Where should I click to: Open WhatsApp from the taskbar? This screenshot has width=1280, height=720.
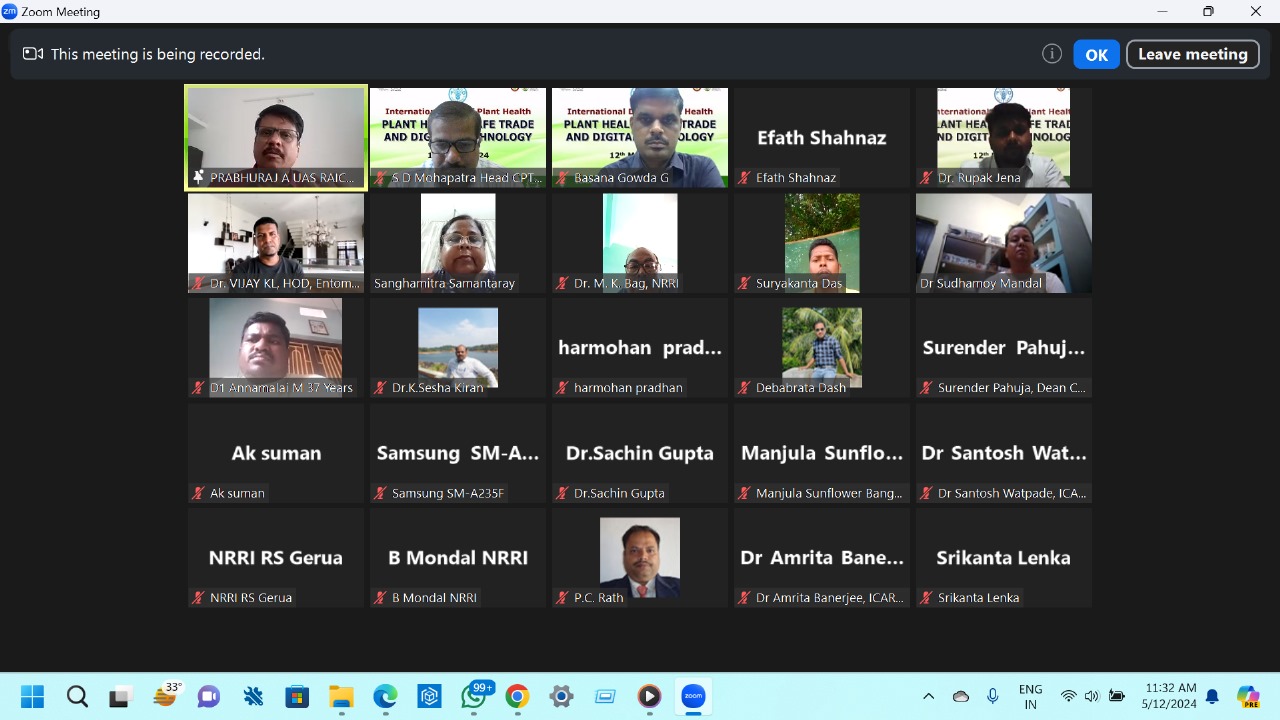(x=474, y=696)
